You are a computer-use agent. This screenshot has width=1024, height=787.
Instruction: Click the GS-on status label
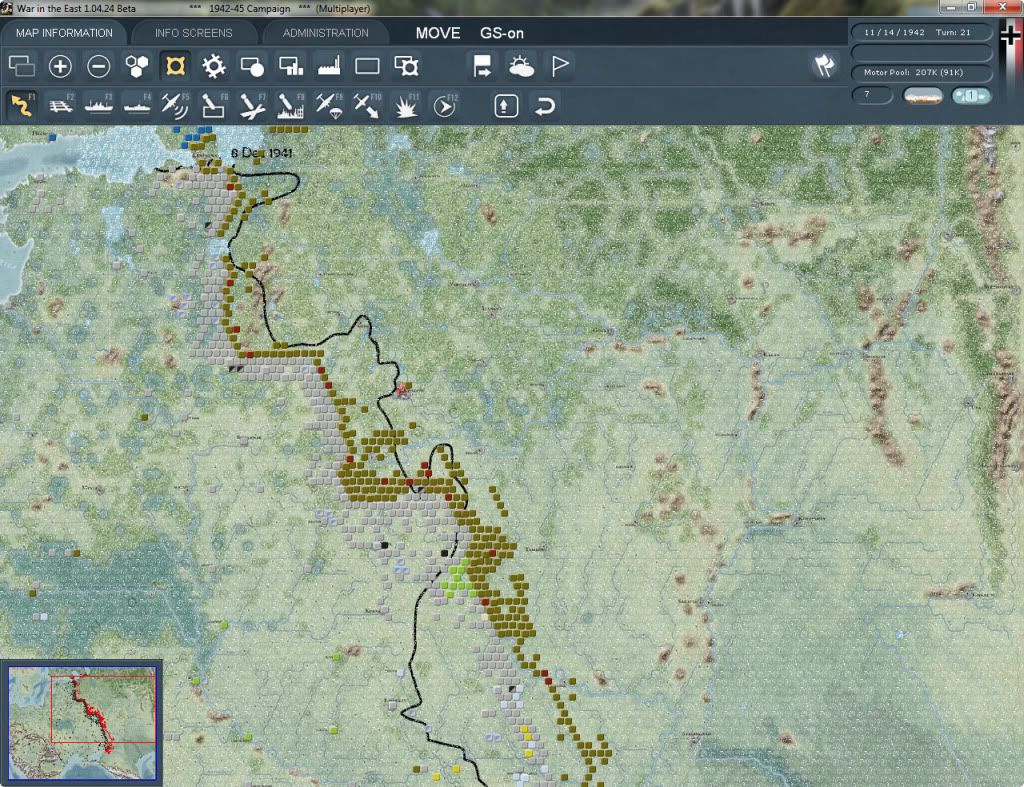click(x=502, y=33)
